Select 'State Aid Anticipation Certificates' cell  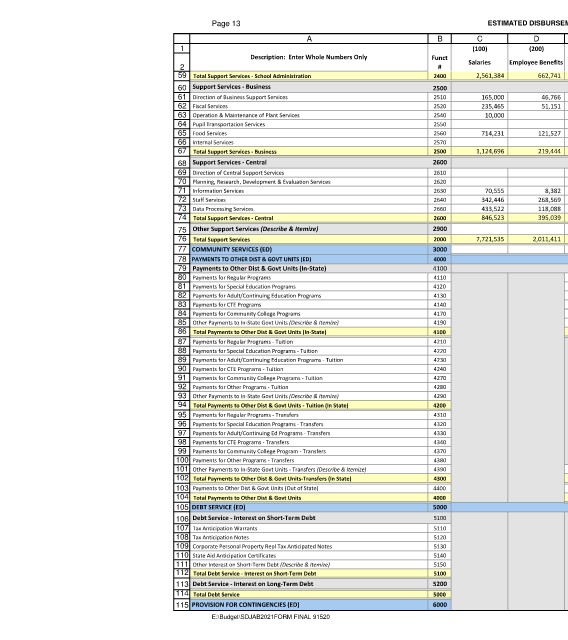pyautogui.click(x=309, y=556)
